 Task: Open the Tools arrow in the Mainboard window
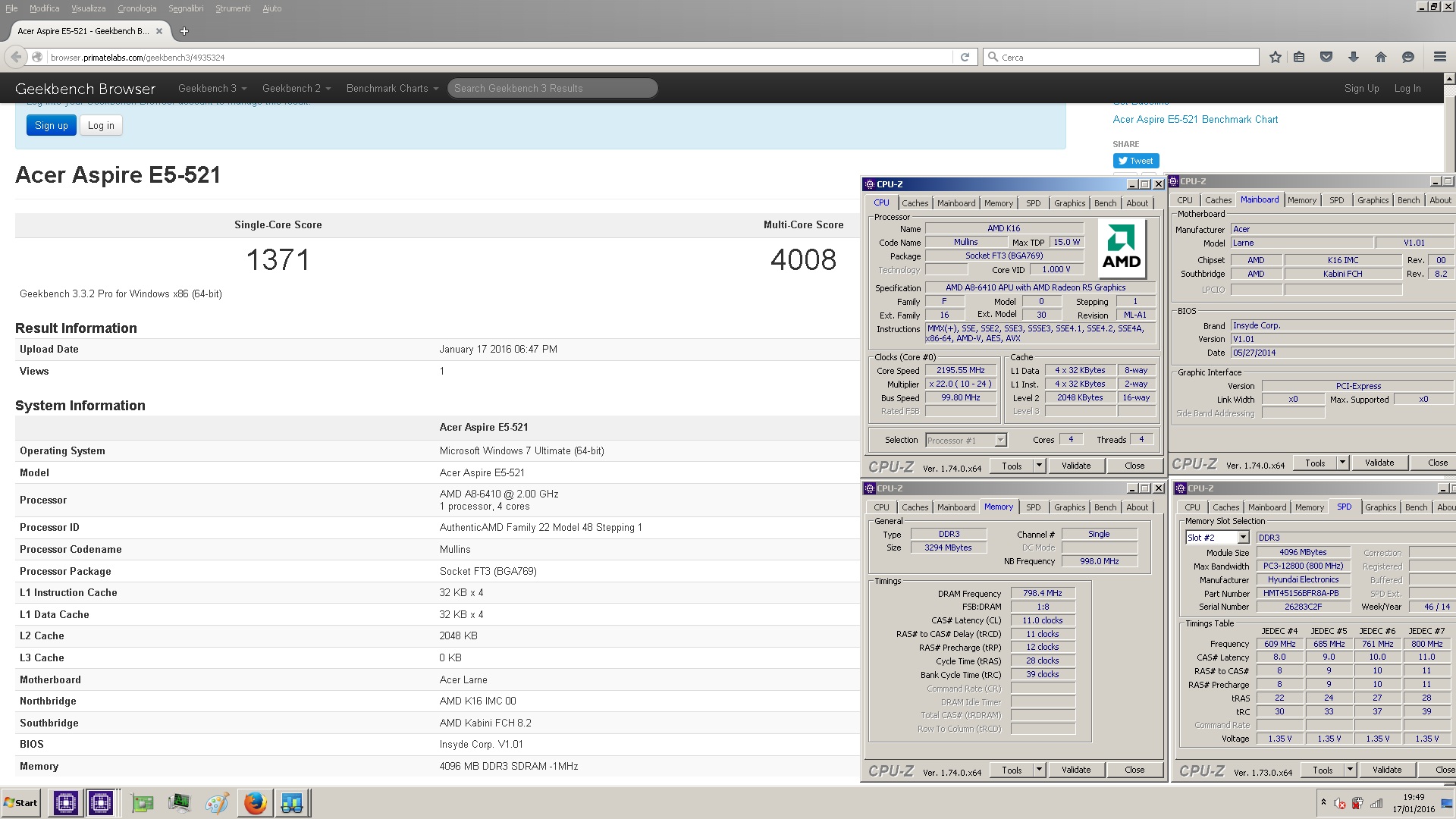(1341, 463)
